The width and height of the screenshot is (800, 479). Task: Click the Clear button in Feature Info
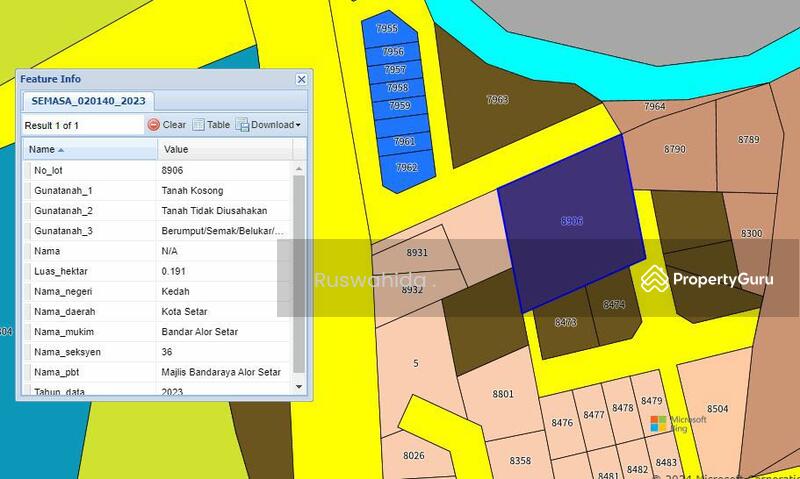(167, 125)
